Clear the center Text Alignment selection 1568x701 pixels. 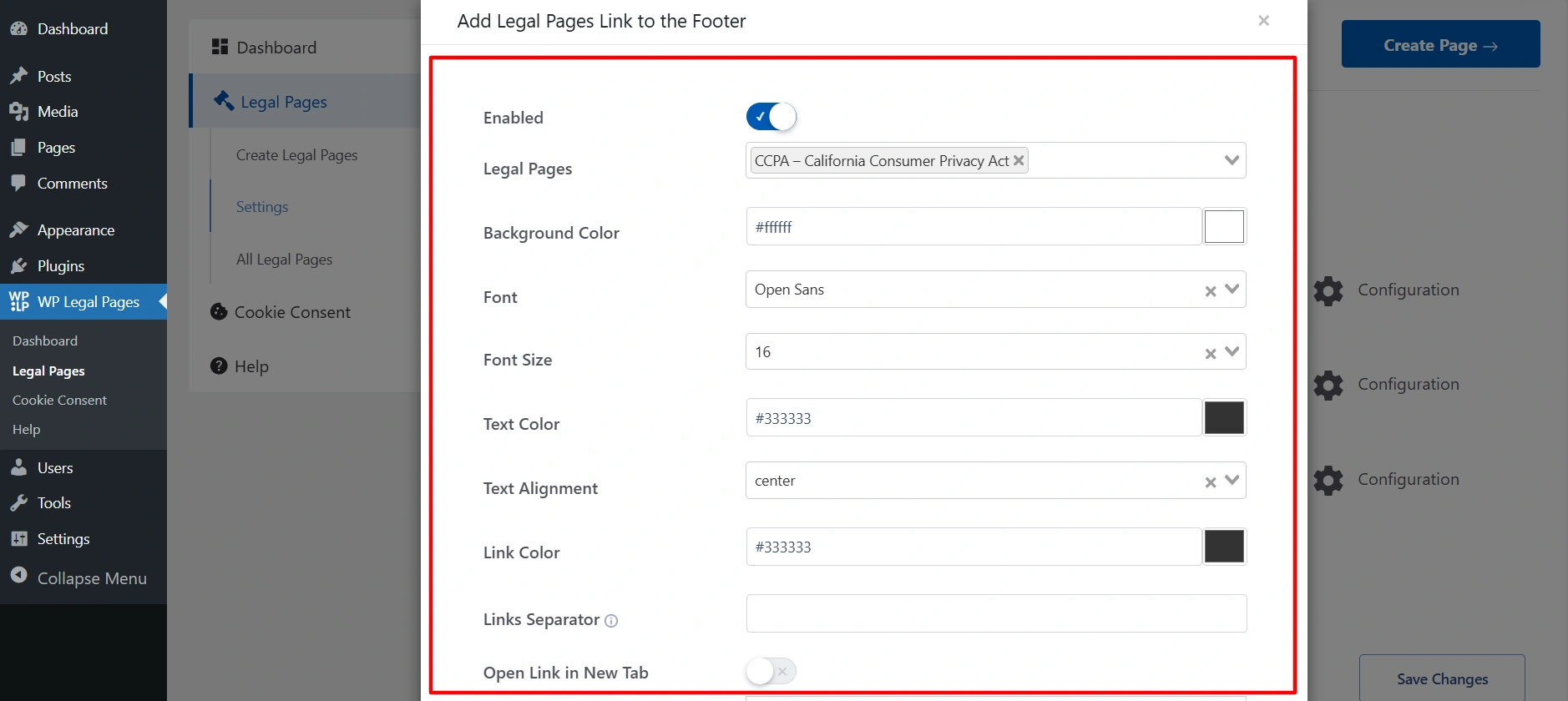click(x=1211, y=482)
